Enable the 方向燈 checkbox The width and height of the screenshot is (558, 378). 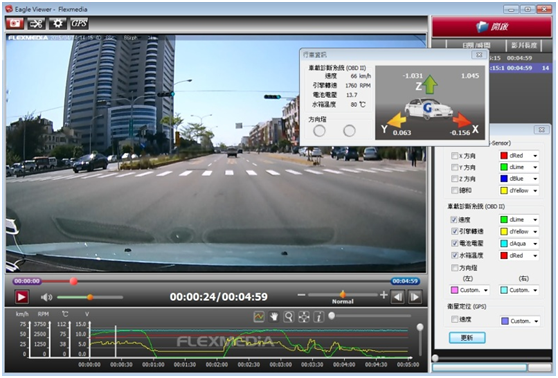[454, 268]
